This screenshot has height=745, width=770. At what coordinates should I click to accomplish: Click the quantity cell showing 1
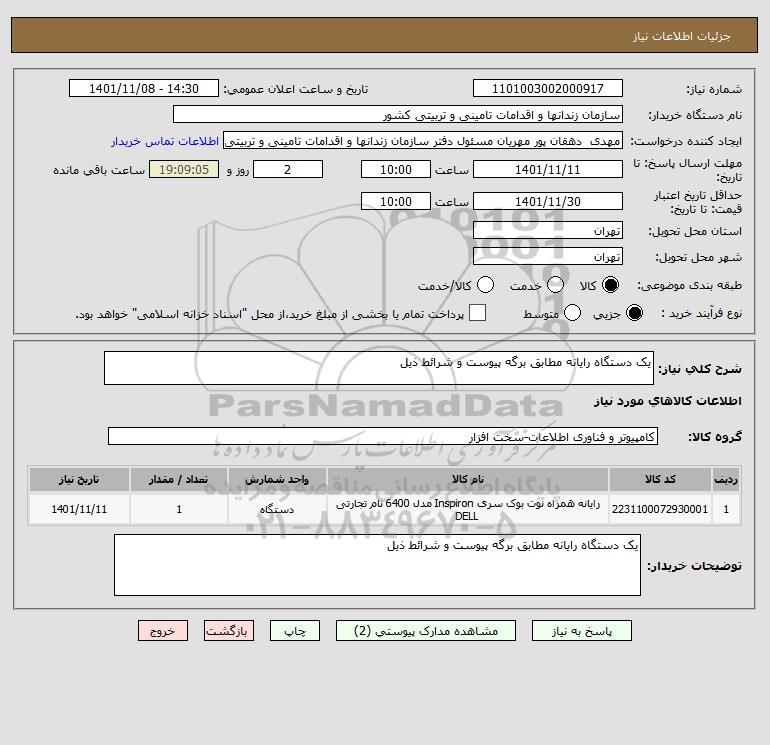(179, 509)
